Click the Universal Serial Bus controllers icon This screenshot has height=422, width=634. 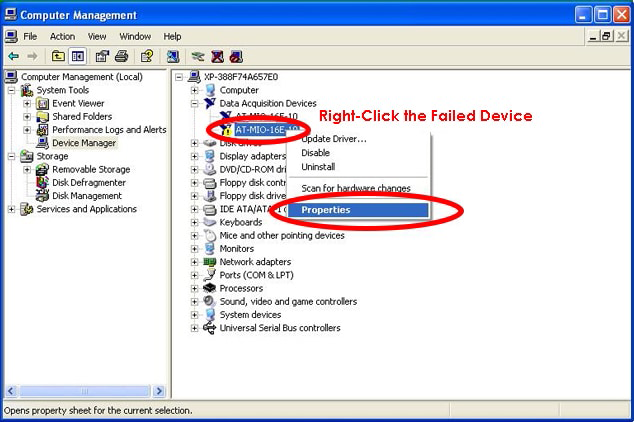[x=210, y=328]
